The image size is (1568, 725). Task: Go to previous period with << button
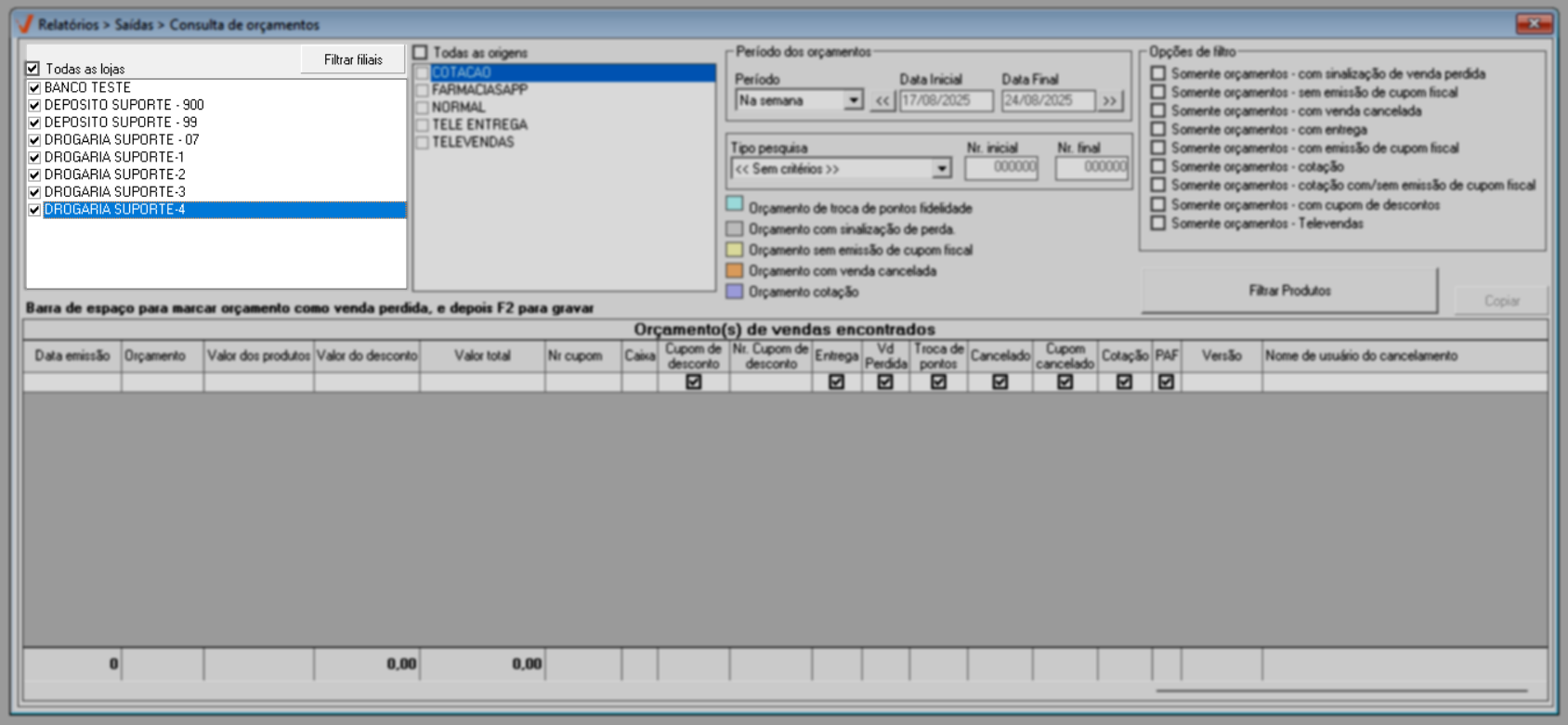click(x=882, y=100)
